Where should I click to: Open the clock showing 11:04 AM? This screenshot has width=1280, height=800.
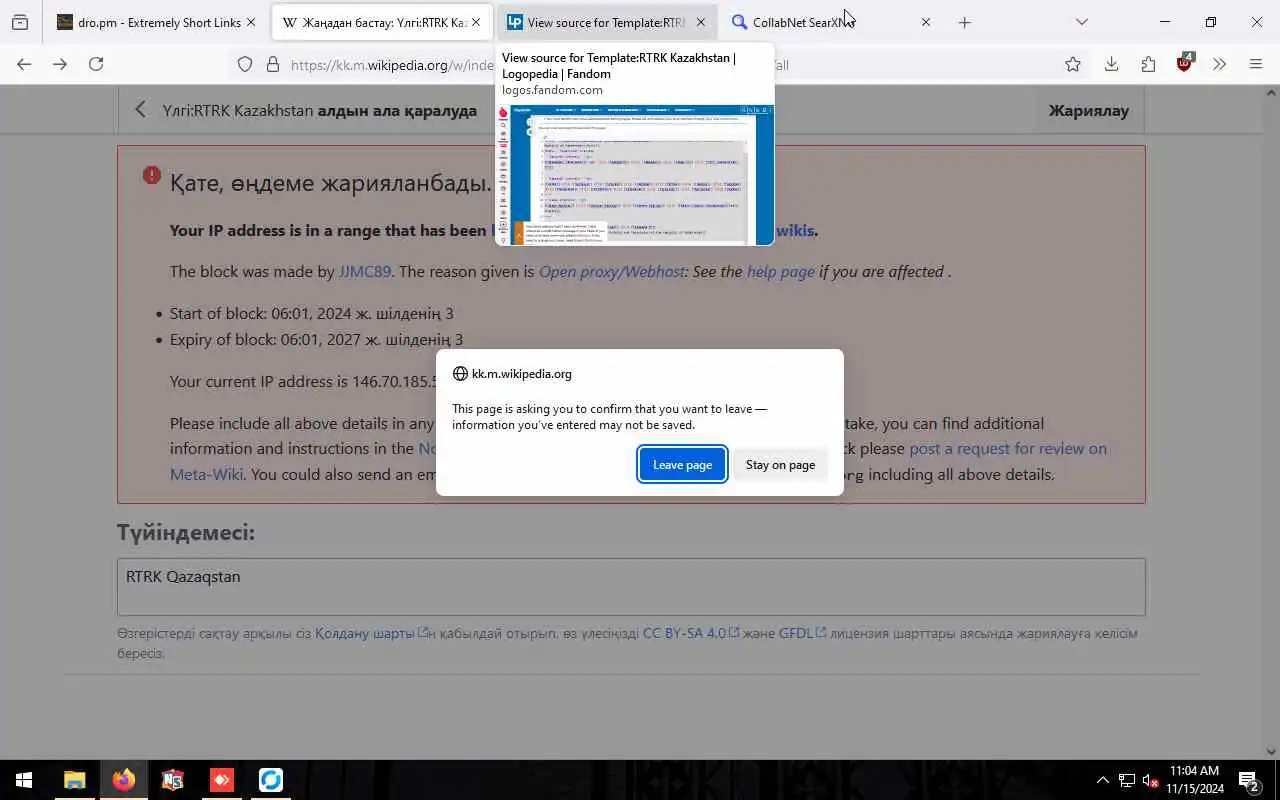1194,780
